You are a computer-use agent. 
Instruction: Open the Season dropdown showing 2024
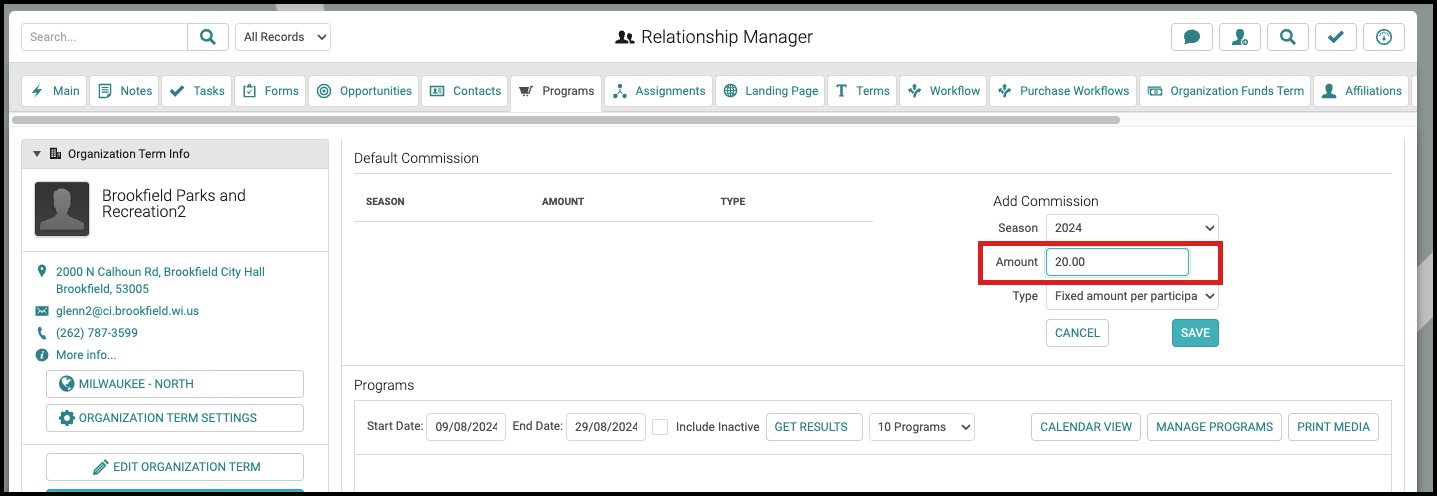tap(1132, 228)
